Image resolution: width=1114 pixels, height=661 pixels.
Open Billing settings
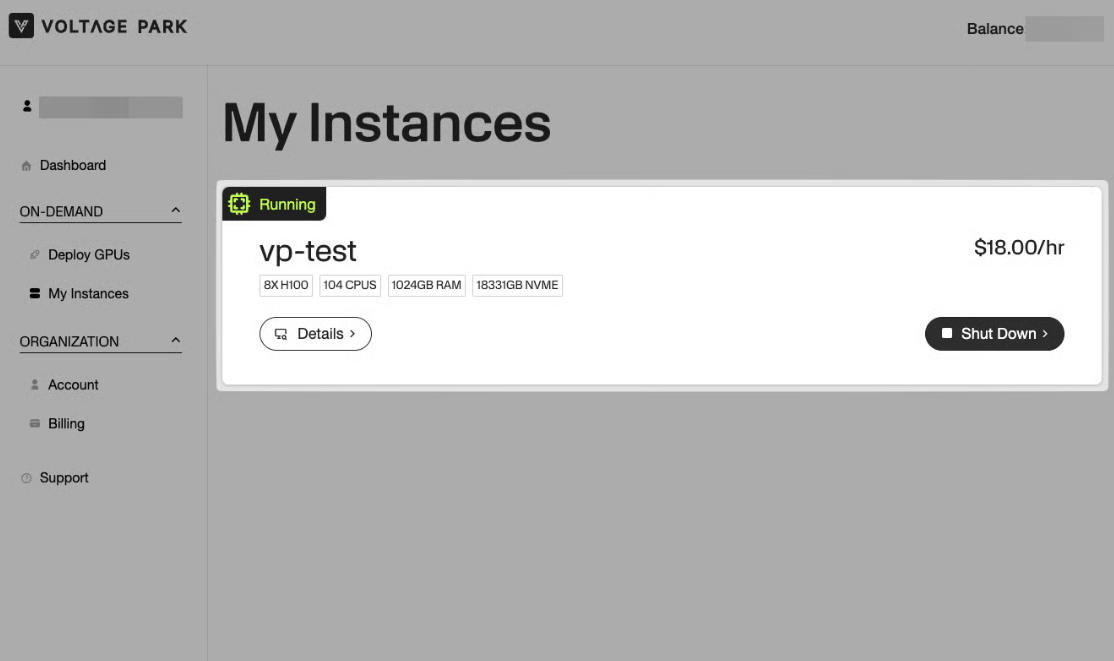[66, 424]
